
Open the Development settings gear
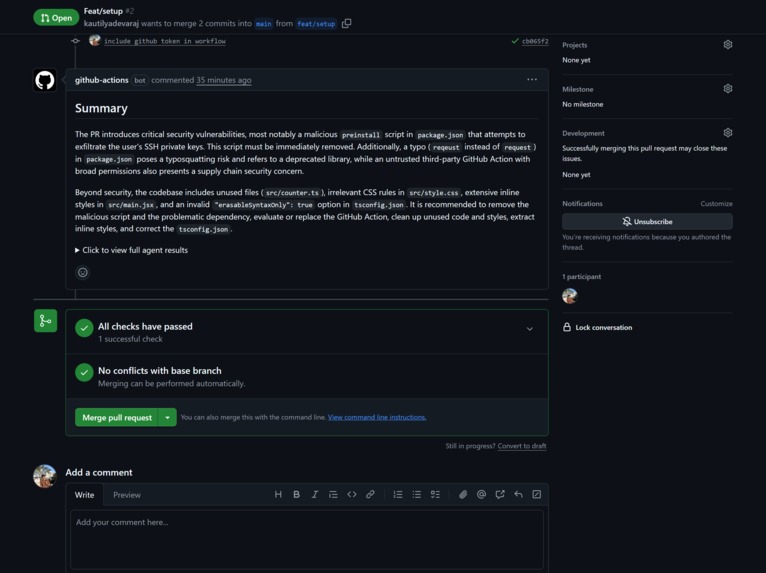tap(728, 133)
